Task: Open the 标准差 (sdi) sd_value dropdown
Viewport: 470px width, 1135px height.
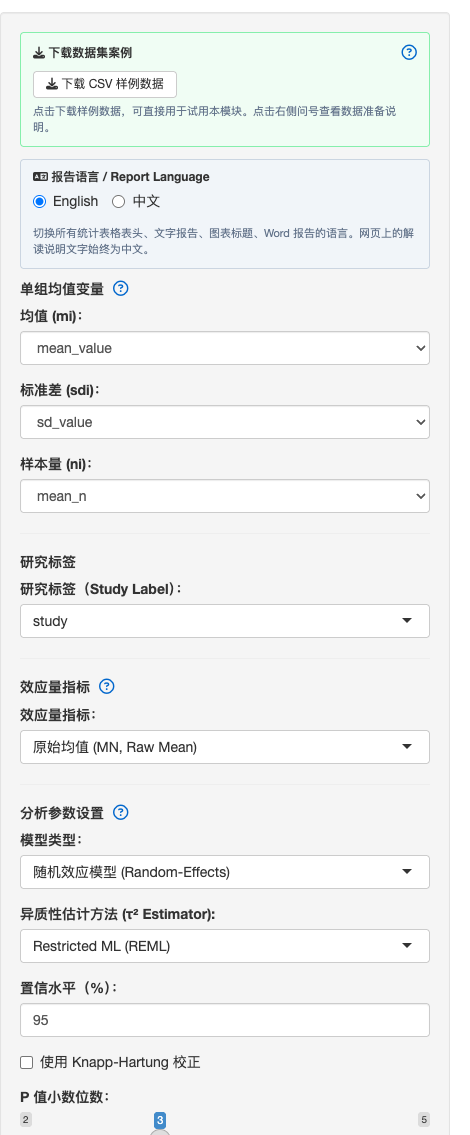Action: pos(224,422)
